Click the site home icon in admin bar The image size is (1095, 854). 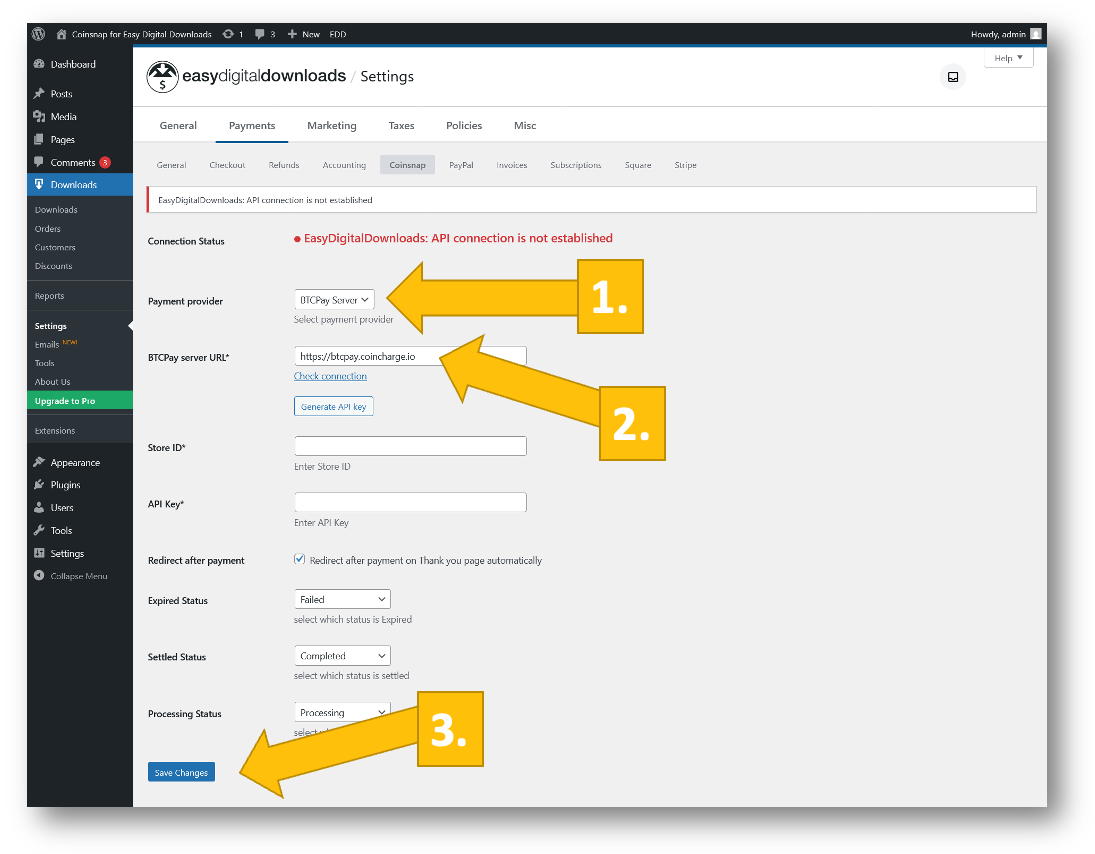coord(61,34)
